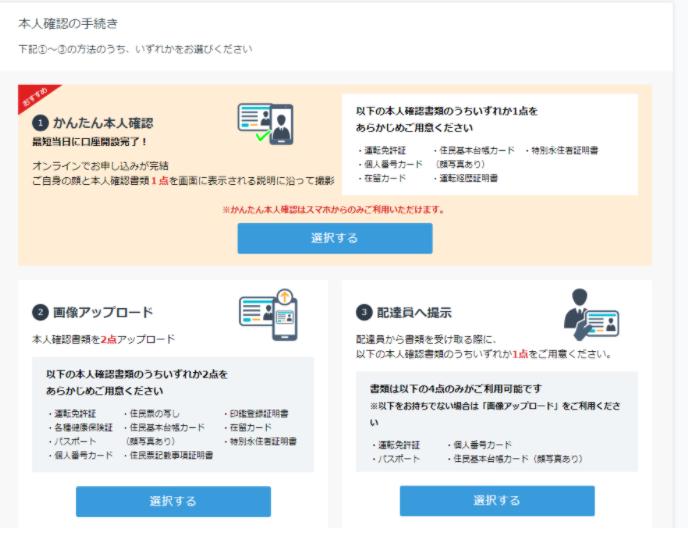This screenshot has height=534, width=695.
Task: Click 印鑑登録証明書 in upload list
Action: [259, 413]
